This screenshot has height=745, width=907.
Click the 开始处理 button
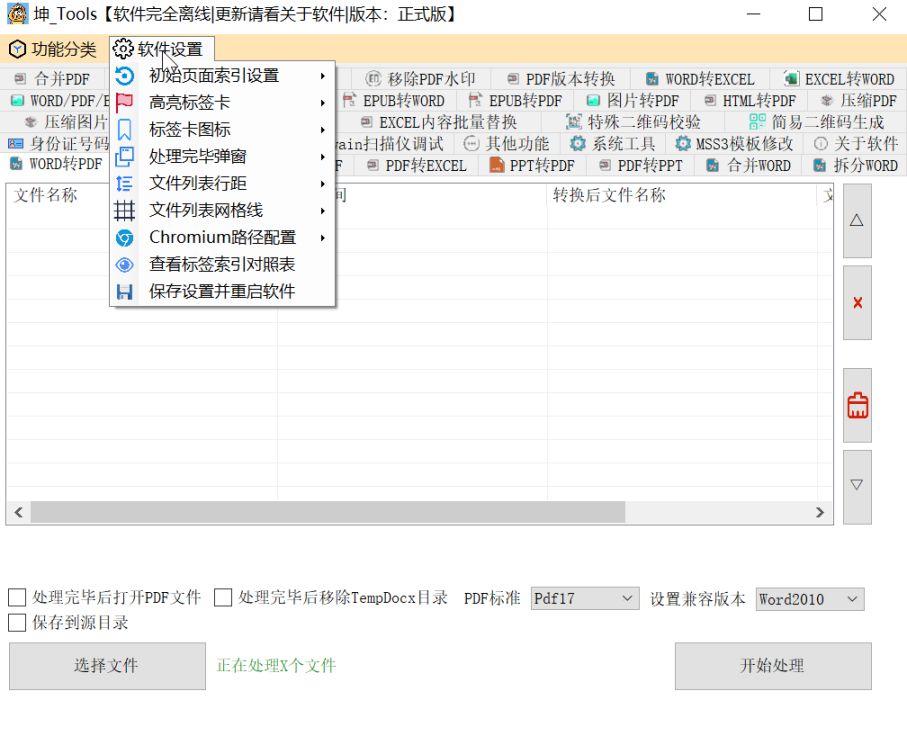[773, 666]
